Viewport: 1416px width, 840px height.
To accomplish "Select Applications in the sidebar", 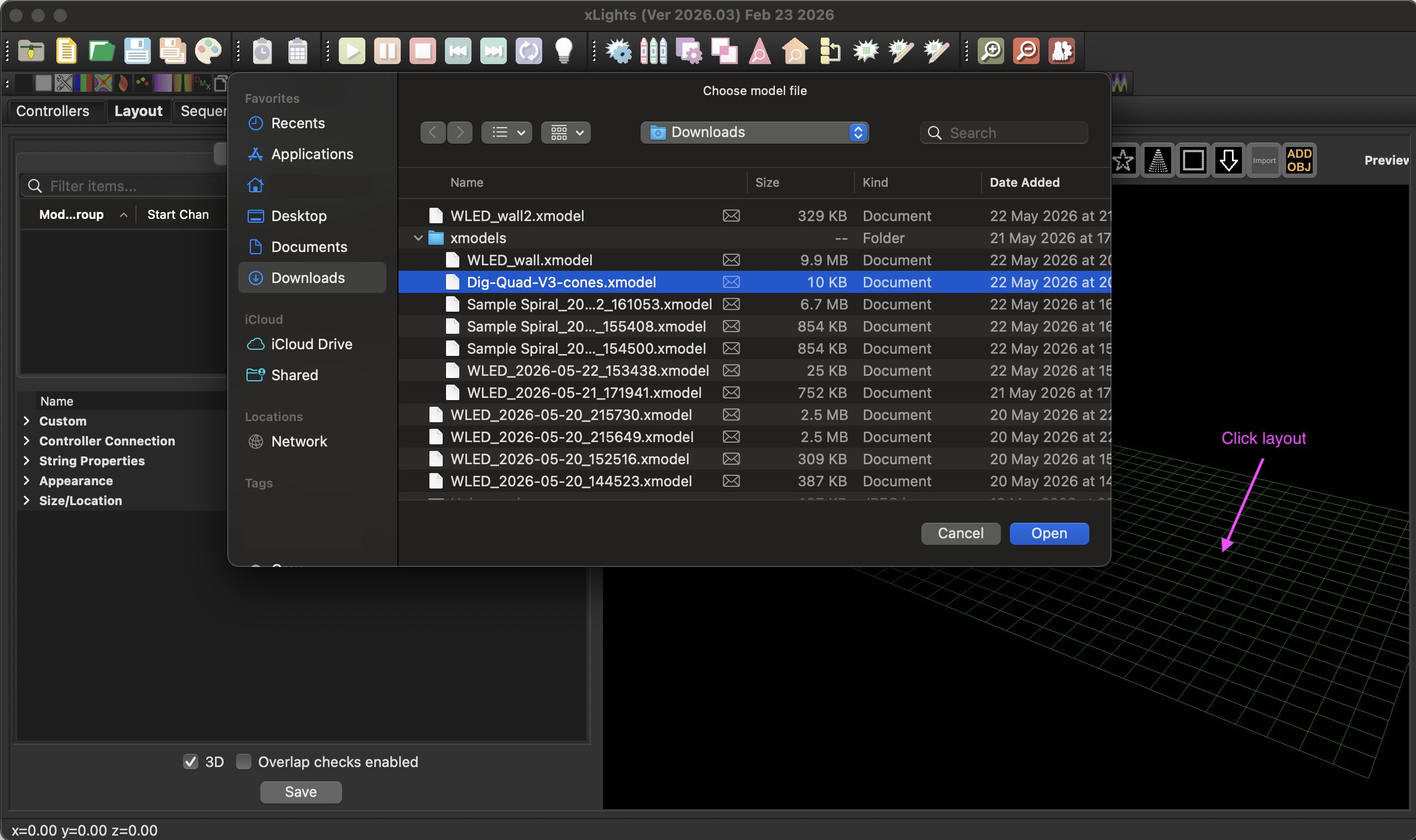I will [312, 154].
